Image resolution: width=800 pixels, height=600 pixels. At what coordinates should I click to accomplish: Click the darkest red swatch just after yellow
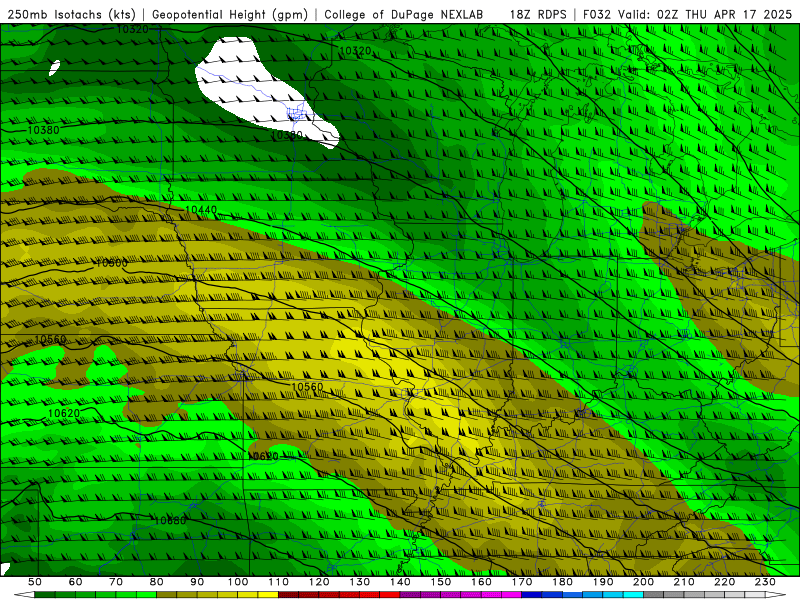tap(288, 595)
